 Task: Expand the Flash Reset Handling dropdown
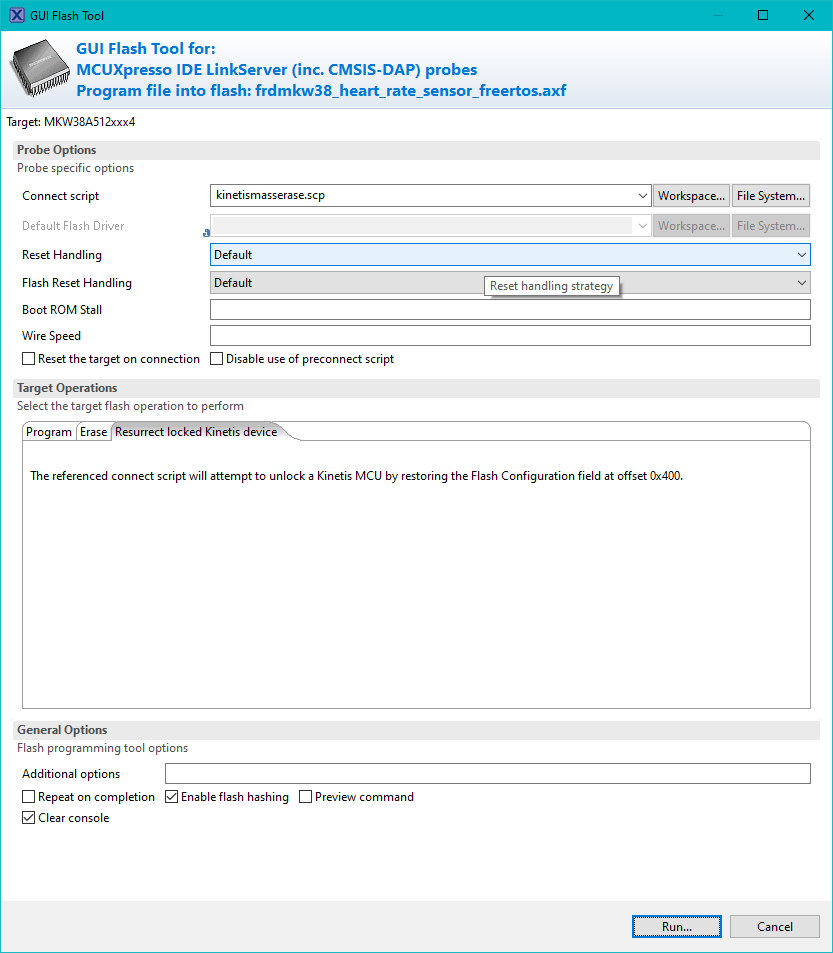coord(802,283)
